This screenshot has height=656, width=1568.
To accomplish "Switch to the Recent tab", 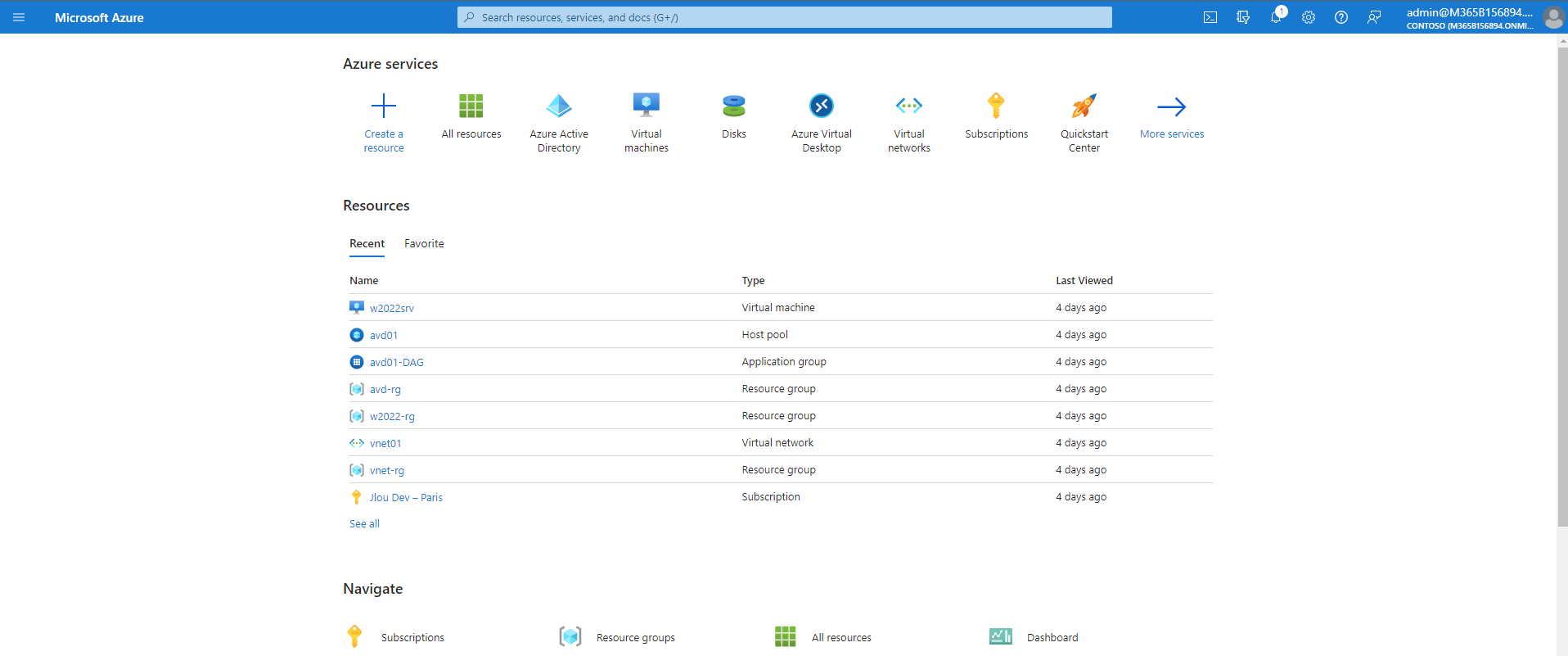I will [367, 243].
